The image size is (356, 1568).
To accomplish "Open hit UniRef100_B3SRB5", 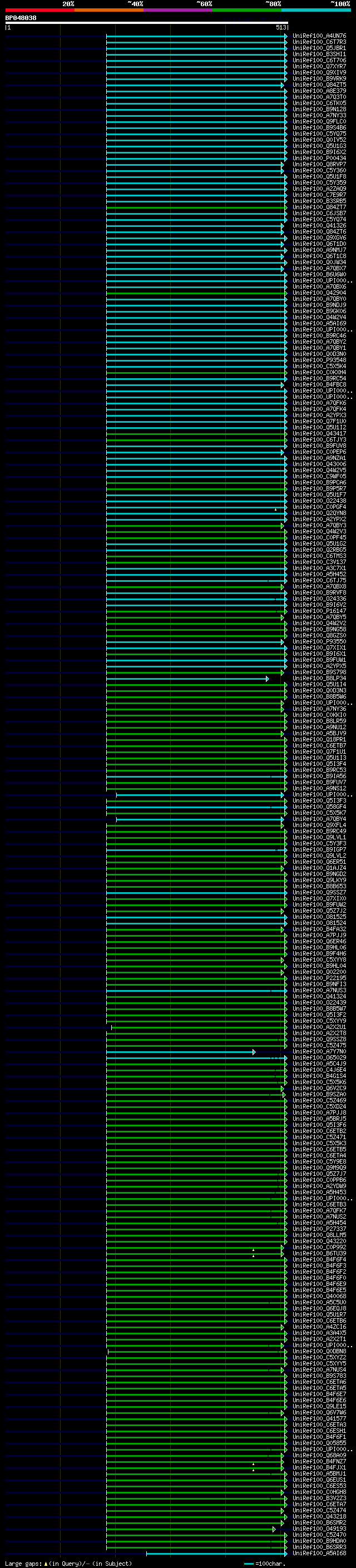I will point(319,201).
